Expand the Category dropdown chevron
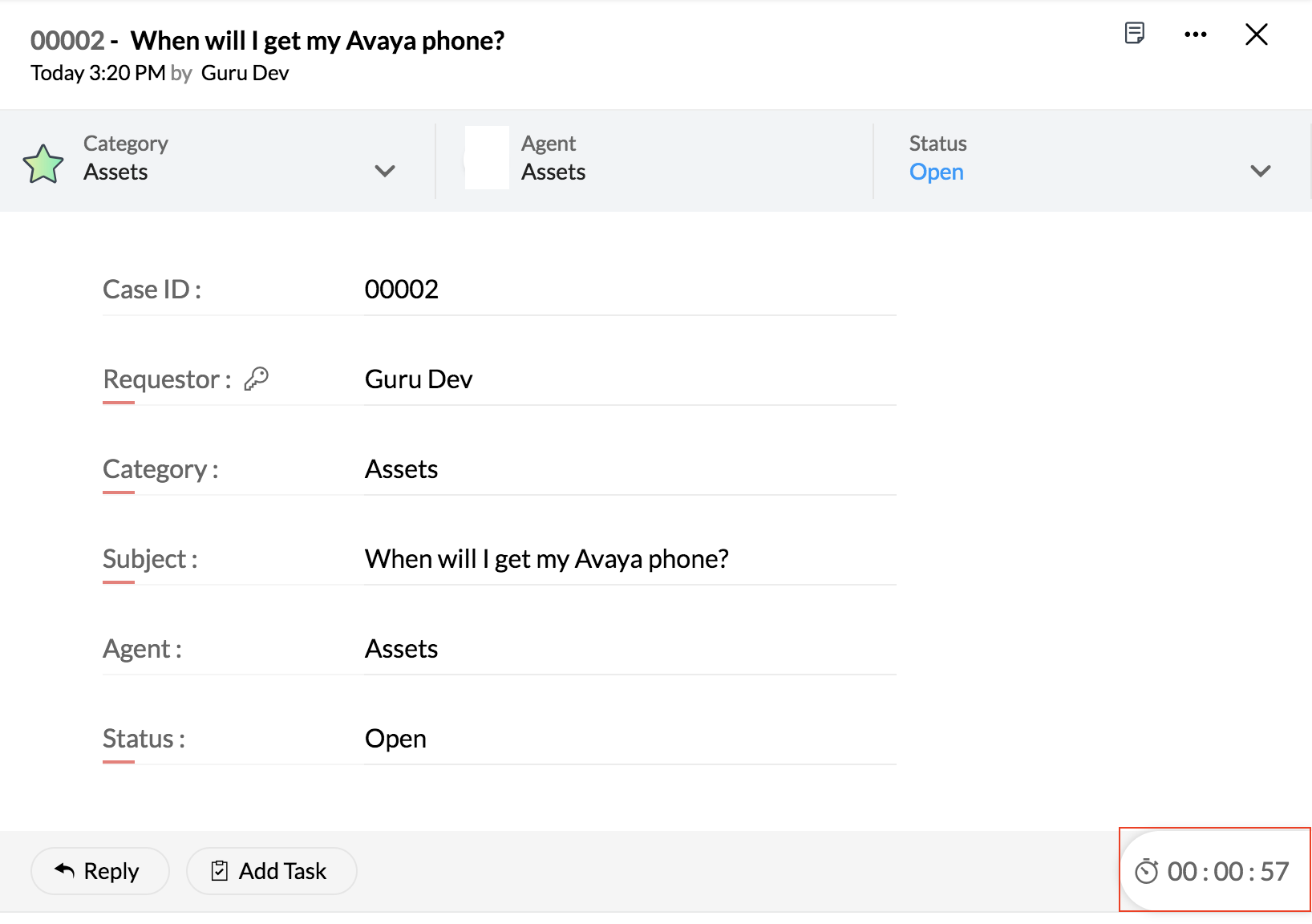Image resolution: width=1312 pixels, height=924 pixels. click(385, 171)
